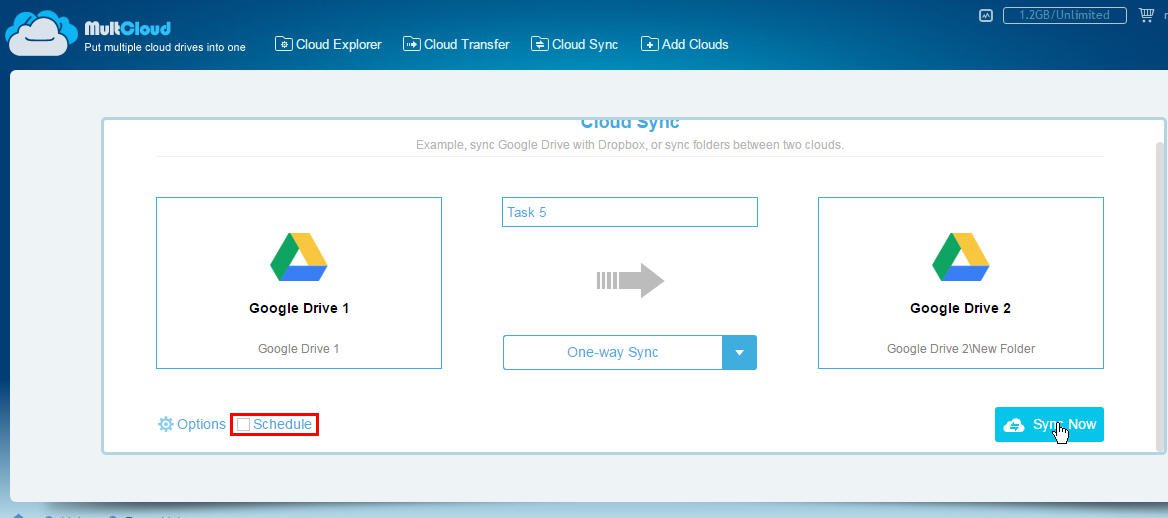
Task: Click the Sync Now button
Action: tap(1049, 424)
